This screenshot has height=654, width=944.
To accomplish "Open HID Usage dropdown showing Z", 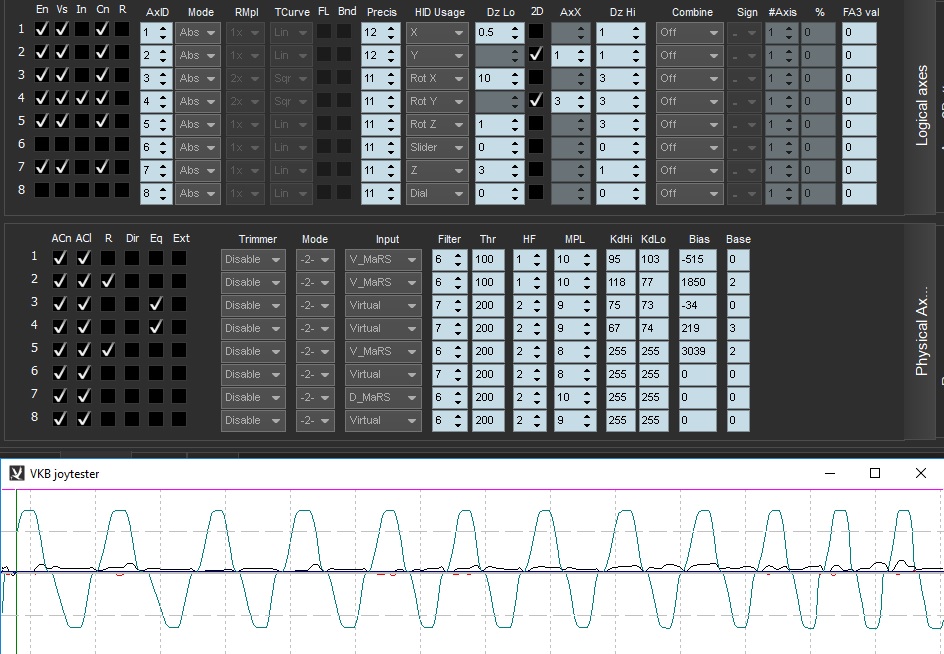I will point(437,170).
